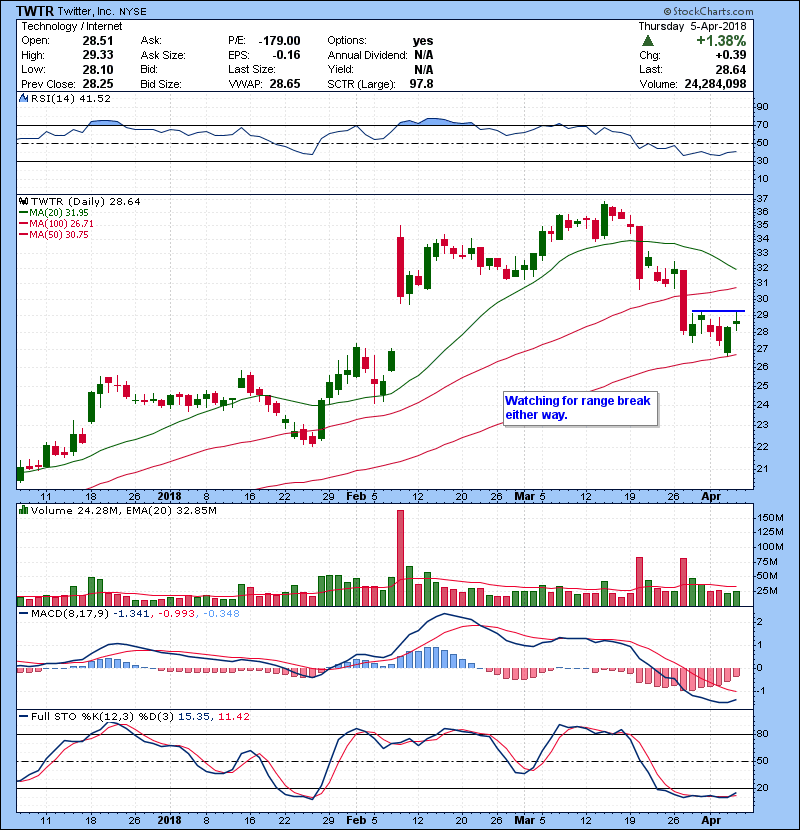Click the N/A beside Yield
This screenshot has height=830, width=800.
pos(424,69)
